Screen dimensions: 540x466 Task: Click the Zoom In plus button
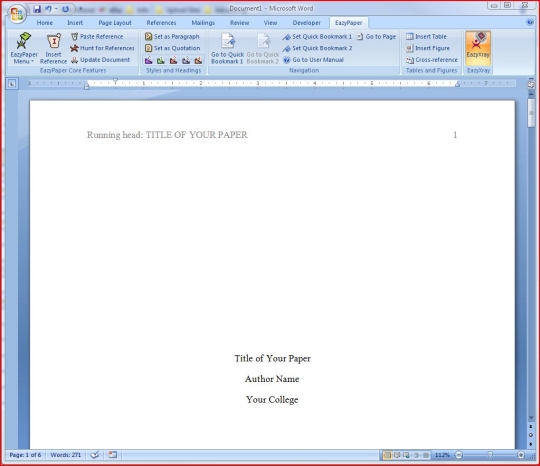521,455
